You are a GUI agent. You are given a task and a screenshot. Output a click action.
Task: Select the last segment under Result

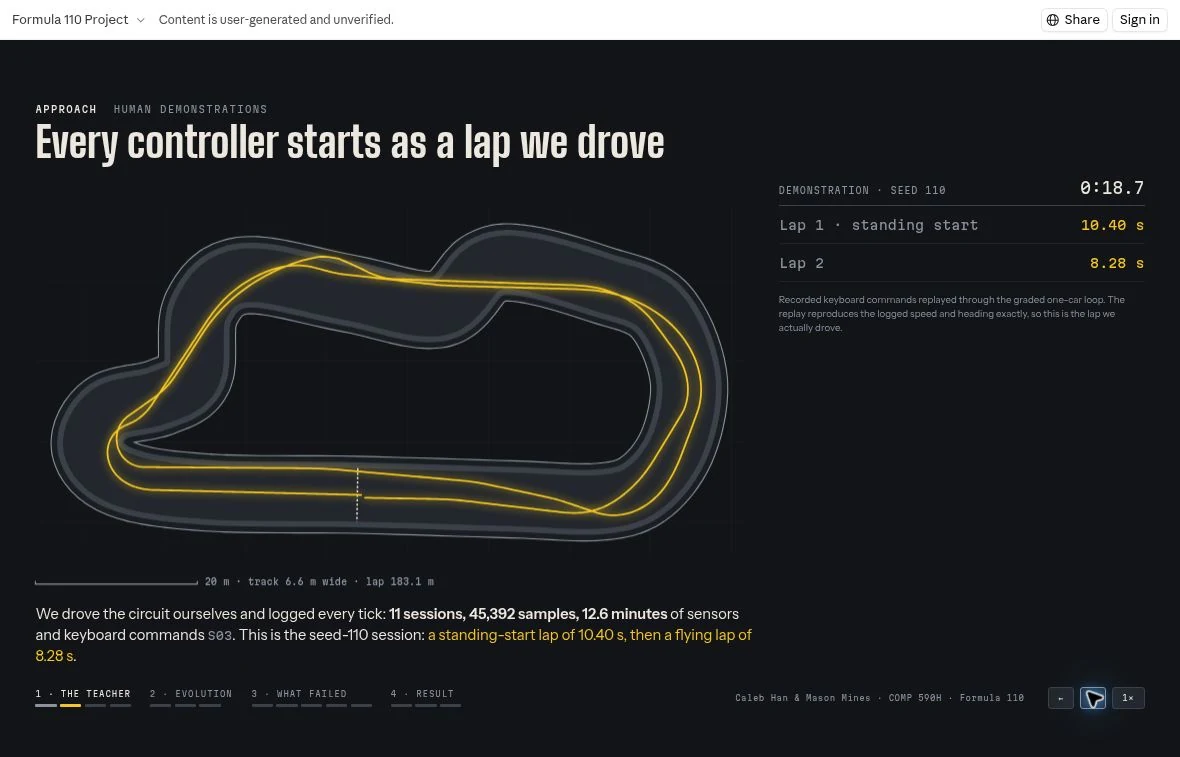[450, 705]
